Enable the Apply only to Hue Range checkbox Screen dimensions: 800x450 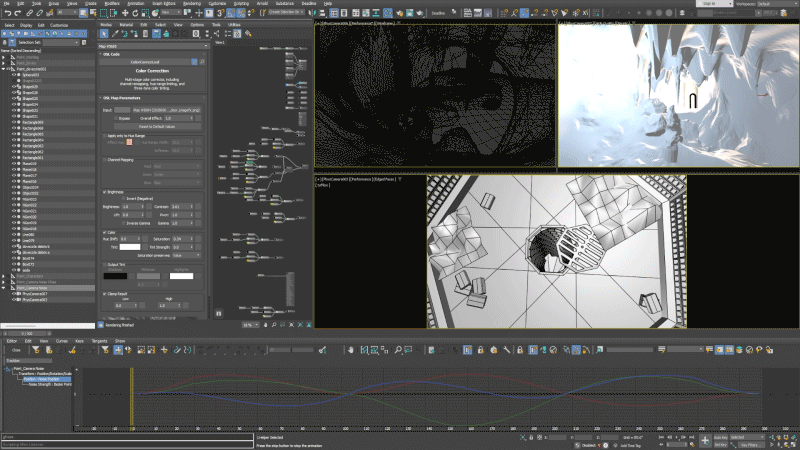tap(105, 135)
